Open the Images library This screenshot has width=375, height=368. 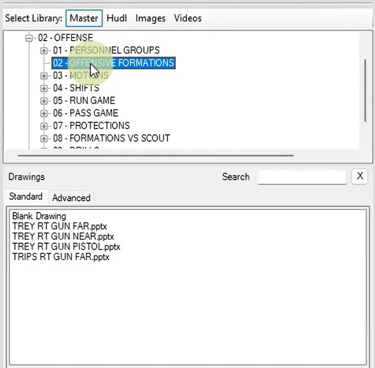coord(150,18)
